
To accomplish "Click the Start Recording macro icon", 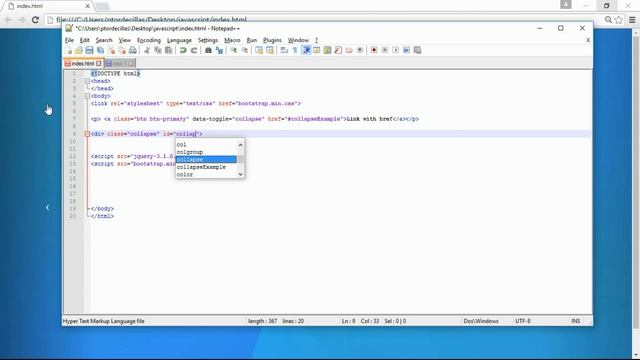I will click(374, 50).
